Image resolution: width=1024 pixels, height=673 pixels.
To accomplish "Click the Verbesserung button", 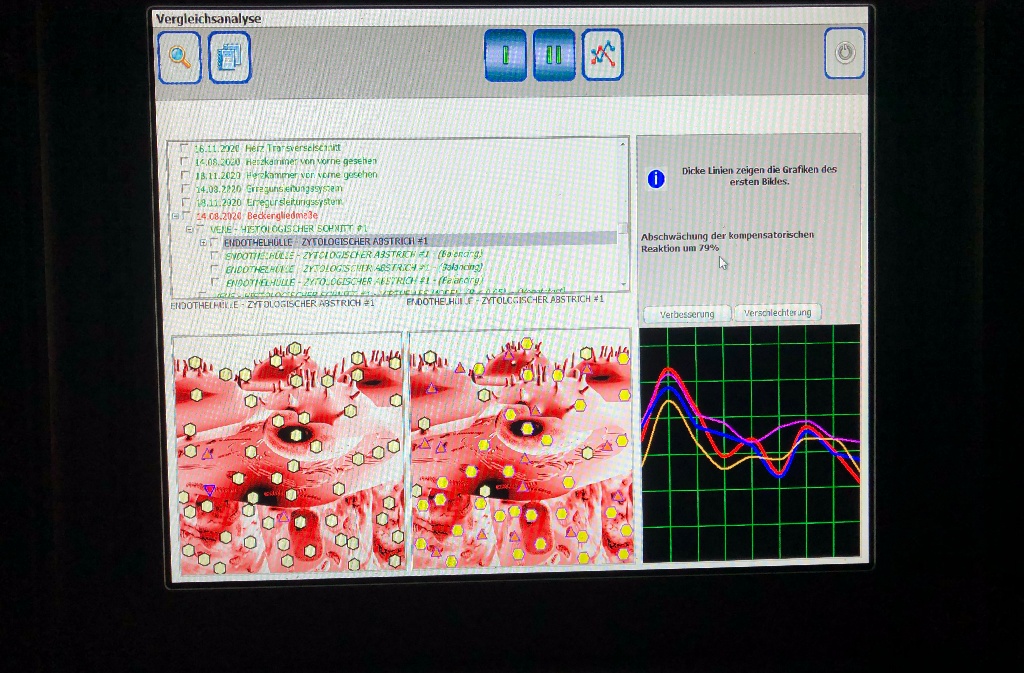I will point(687,314).
